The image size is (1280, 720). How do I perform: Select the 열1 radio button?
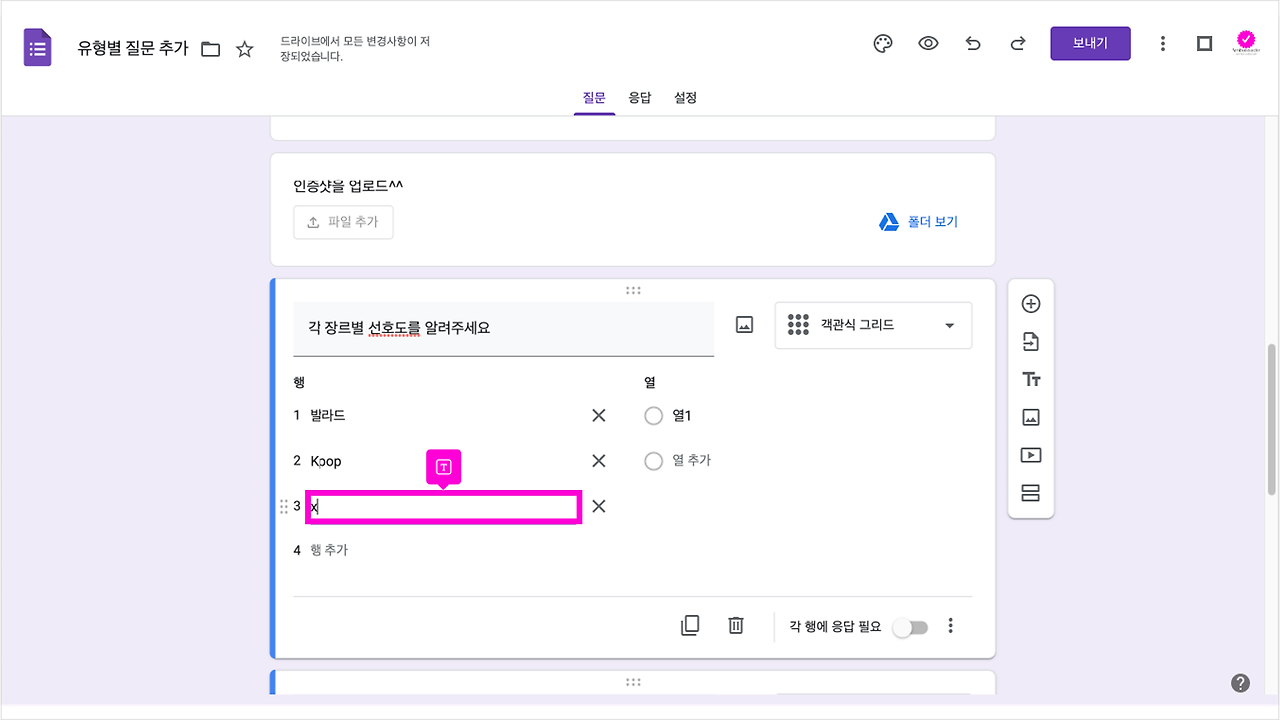653,415
